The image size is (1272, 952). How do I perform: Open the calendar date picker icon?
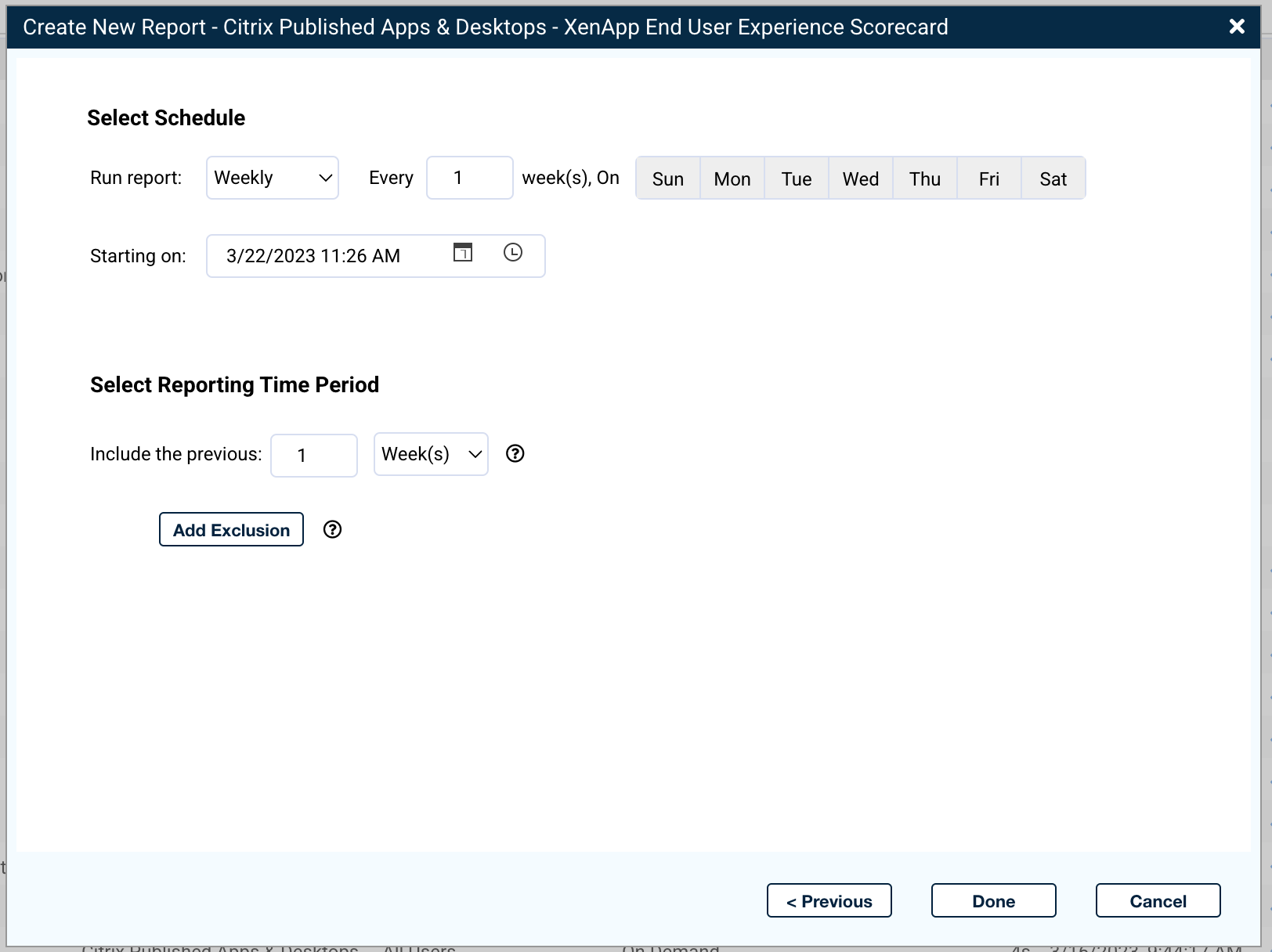point(463,252)
